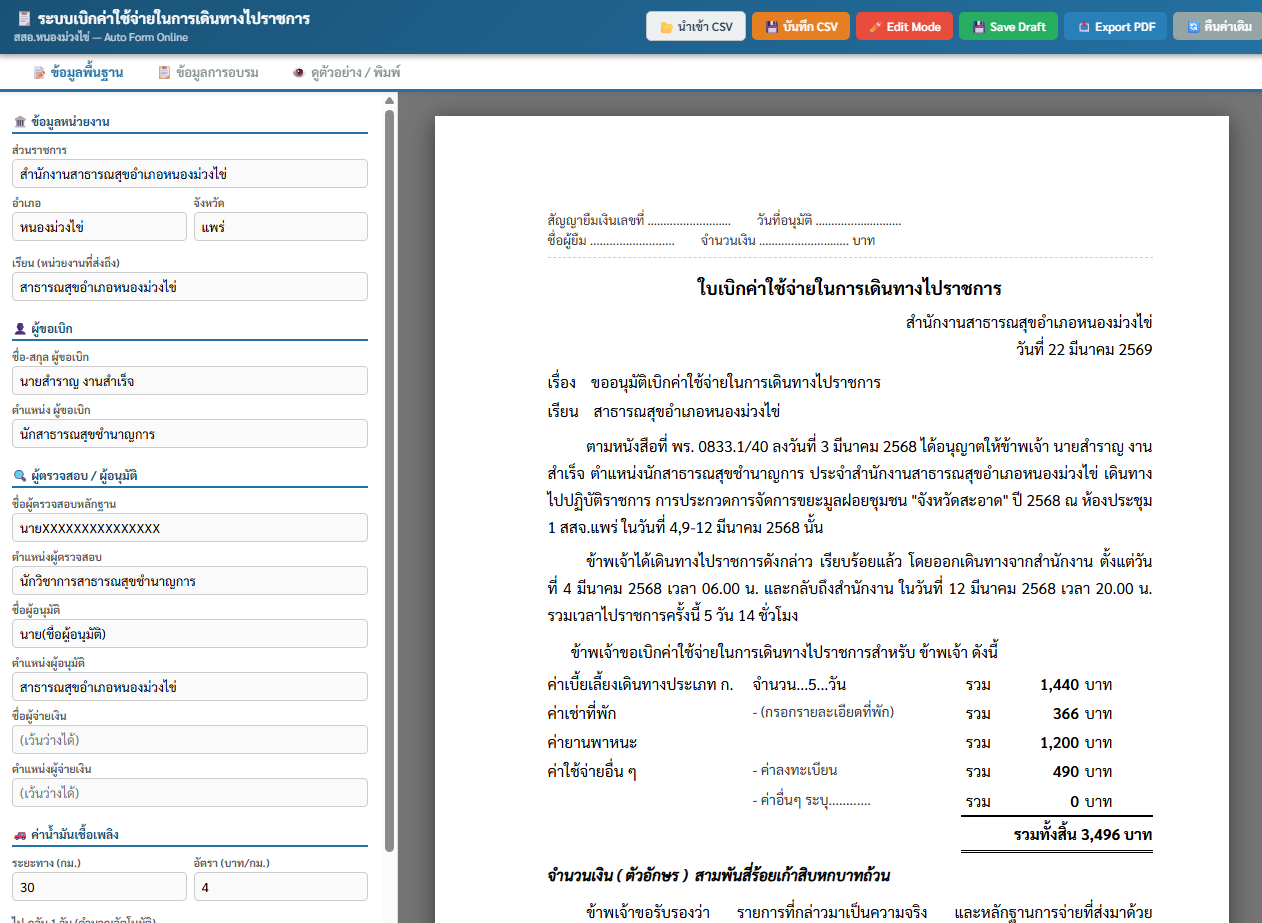Click the magnifier icon beside ผู้ตรวจสอบ / ผู้อนุมัติ
This screenshot has width=1262, height=923.
20,475
